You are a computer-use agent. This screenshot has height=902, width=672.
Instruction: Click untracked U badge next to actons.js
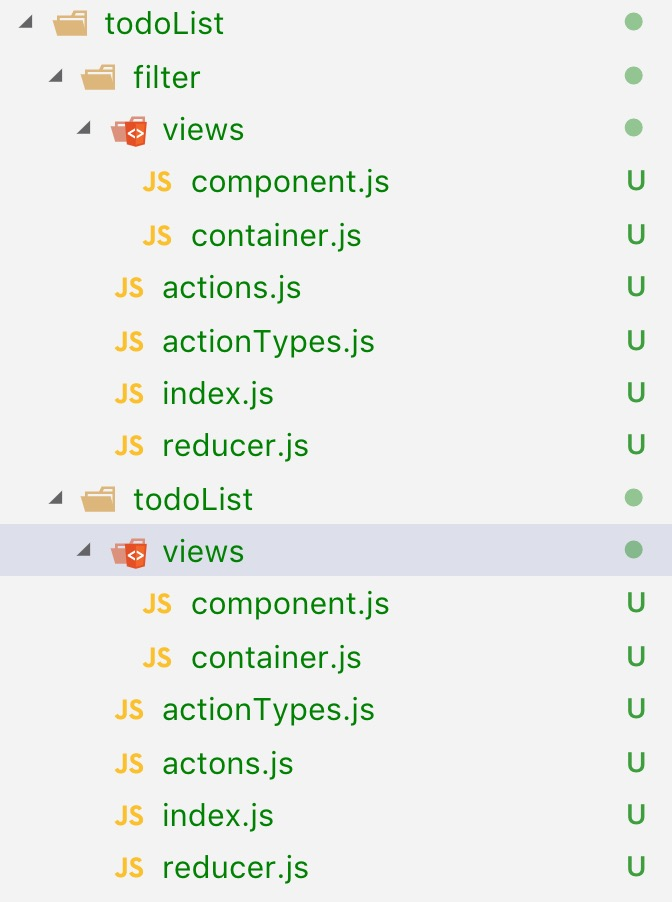(635, 763)
